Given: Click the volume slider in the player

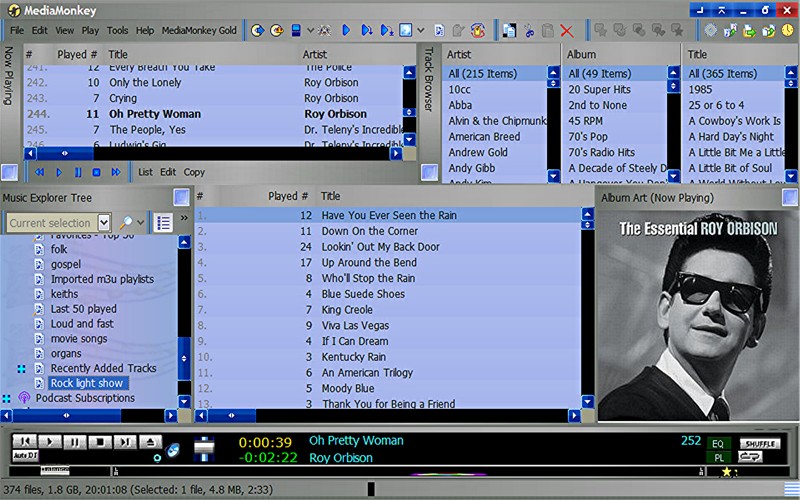Looking at the screenshot, I should click(204, 449).
